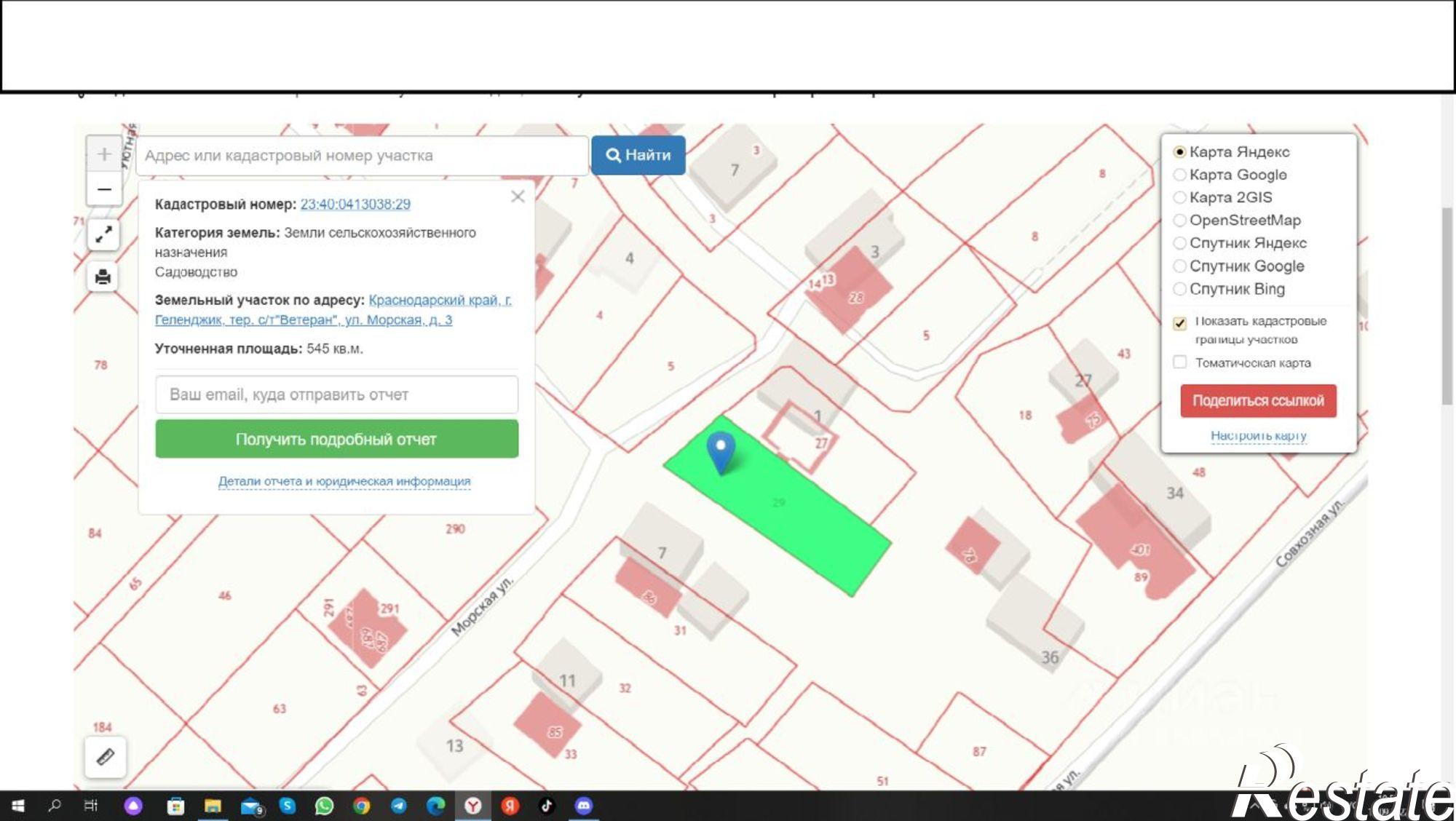Open the ruler measurement tool
The width and height of the screenshot is (1456, 821).
click(106, 757)
